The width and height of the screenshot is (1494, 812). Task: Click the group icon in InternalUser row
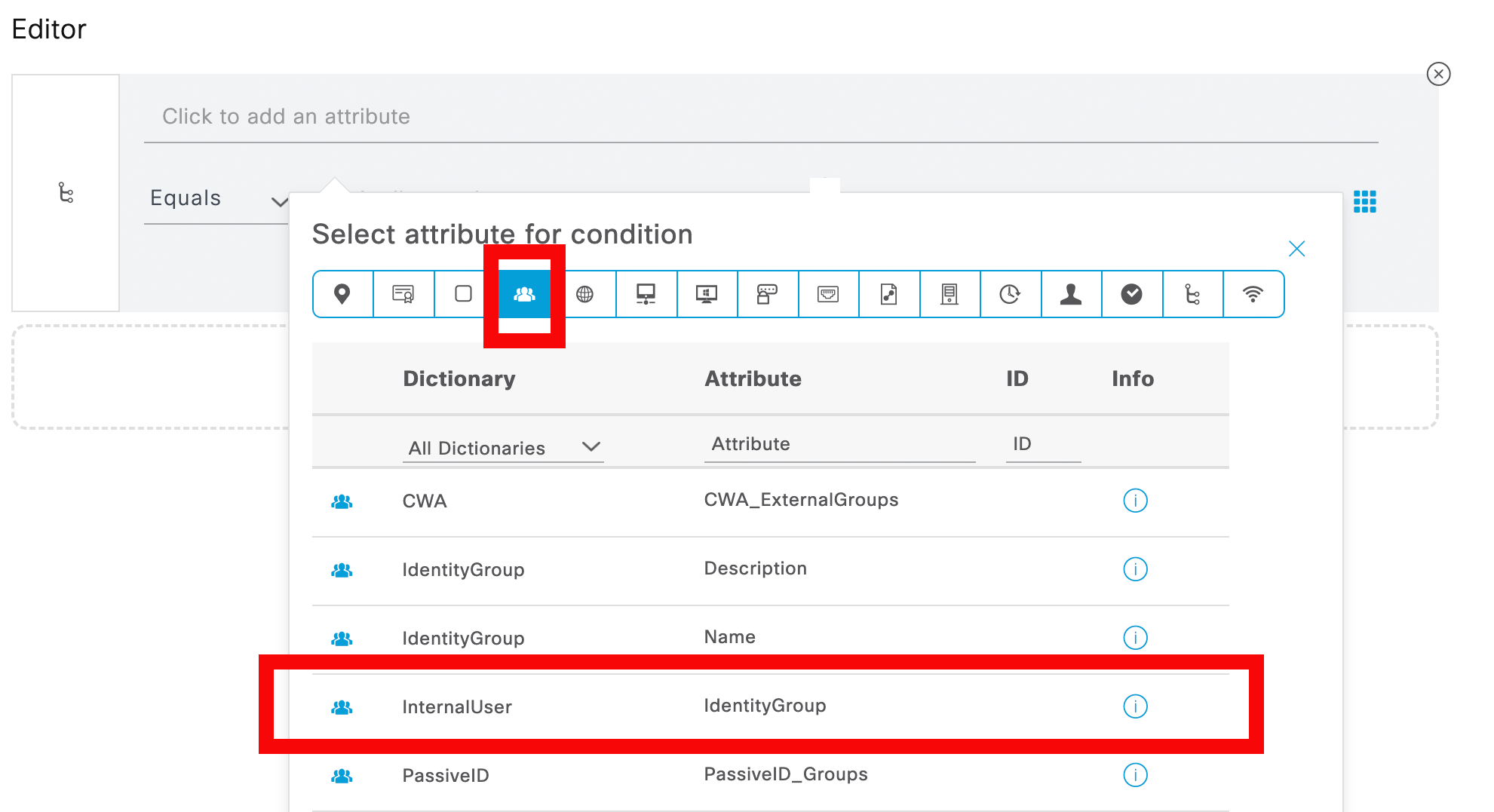pos(342,707)
